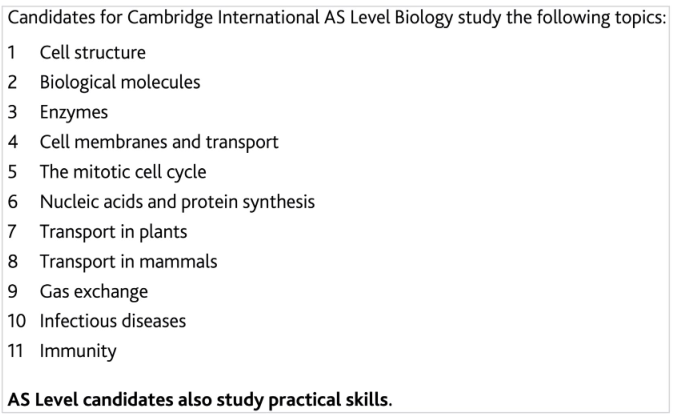674x419 pixels.
Task: Click 'Nucleic acids and protein synthesis' text
Action: tap(178, 202)
